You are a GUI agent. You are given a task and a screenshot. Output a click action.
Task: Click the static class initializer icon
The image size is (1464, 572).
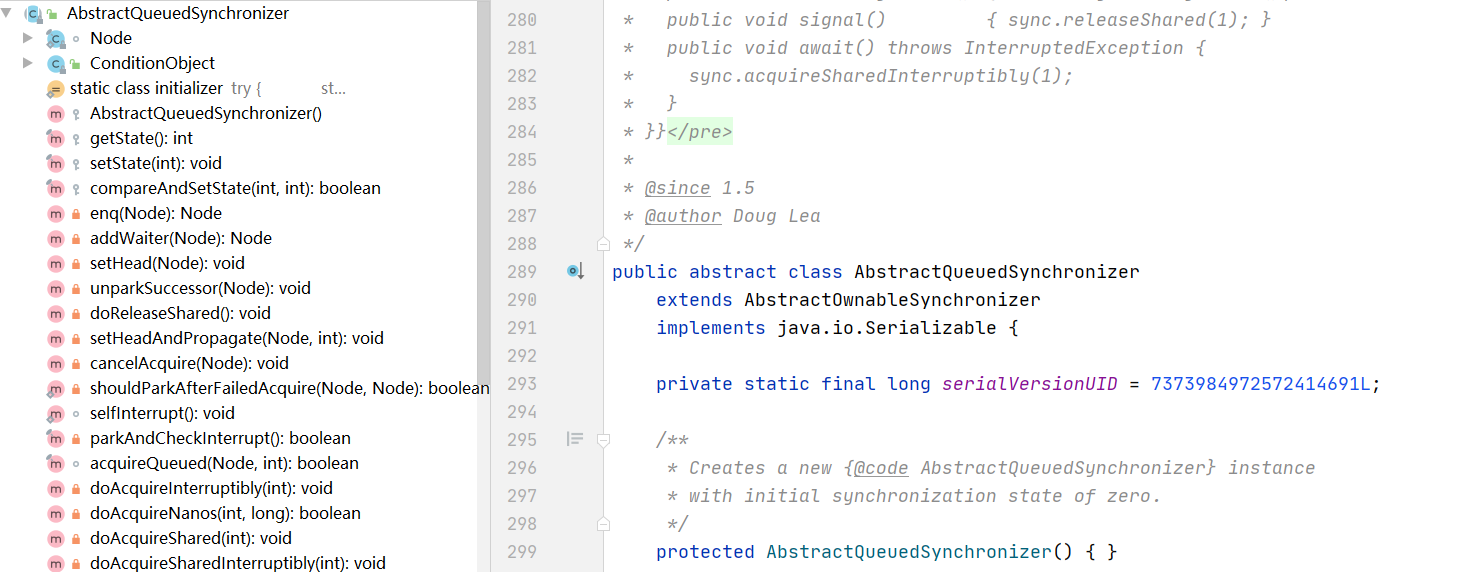click(56, 89)
